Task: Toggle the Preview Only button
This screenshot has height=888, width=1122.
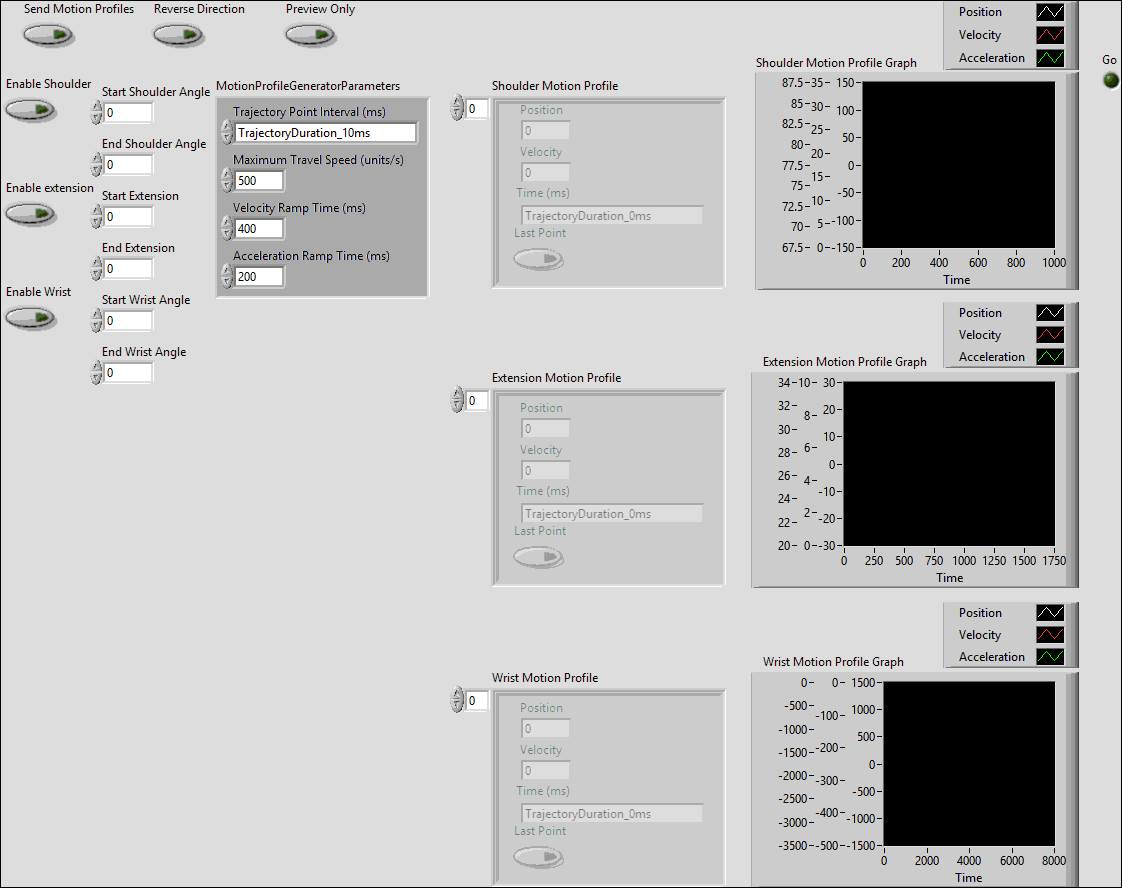Action: (x=309, y=35)
